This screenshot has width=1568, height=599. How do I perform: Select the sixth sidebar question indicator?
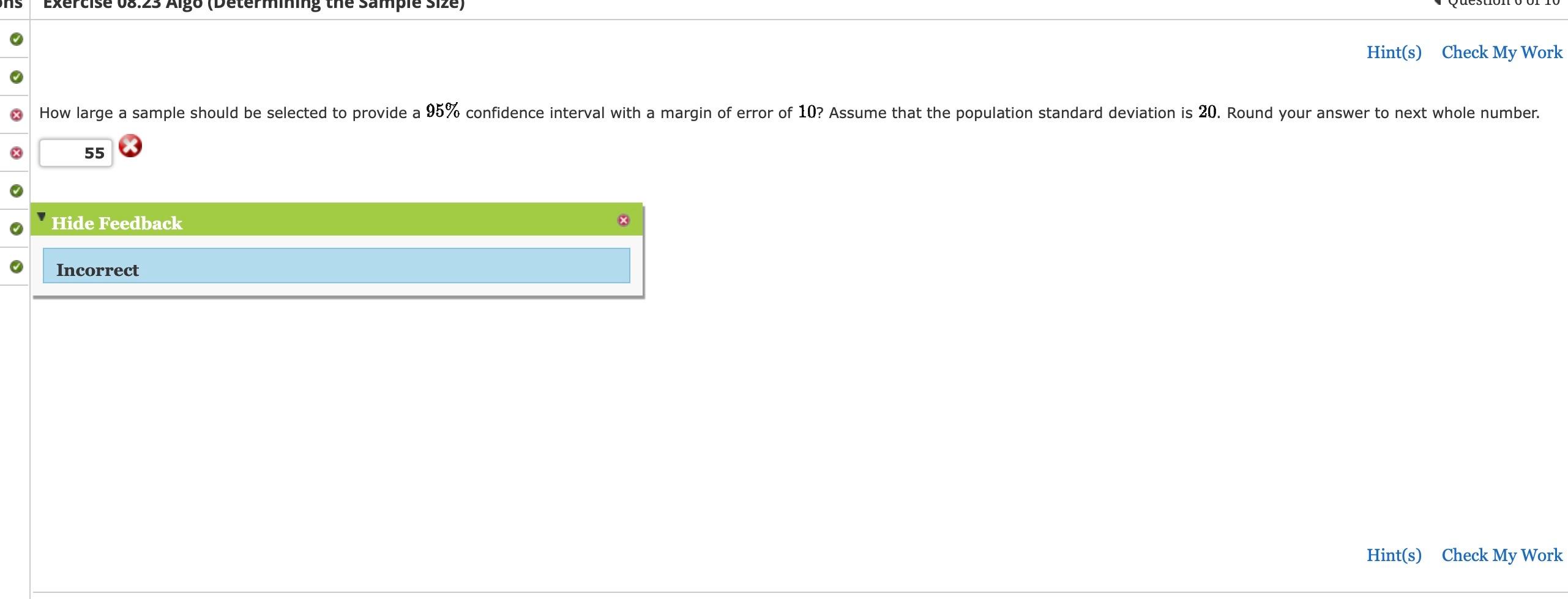(x=17, y=229)
